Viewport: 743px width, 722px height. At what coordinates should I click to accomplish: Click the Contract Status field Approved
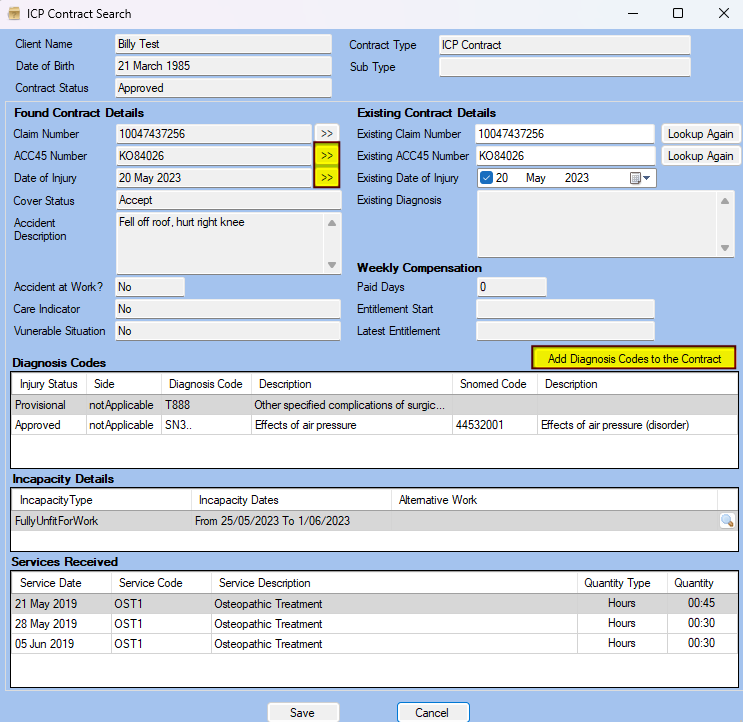coord(223,88)
